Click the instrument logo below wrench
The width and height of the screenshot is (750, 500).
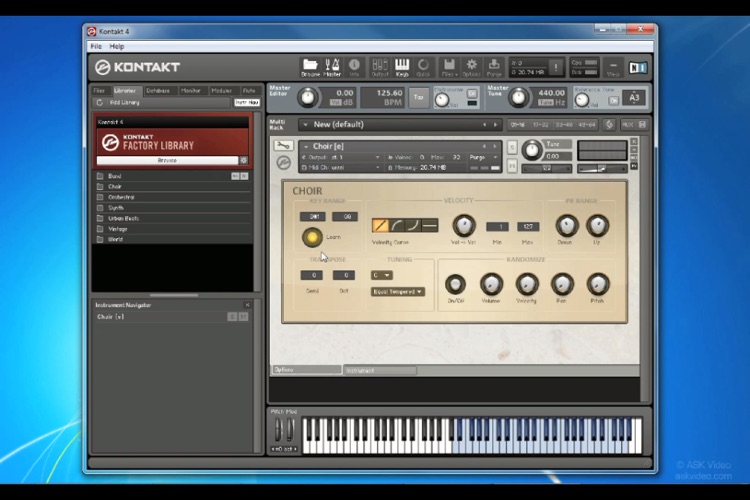[x=284, y=163]
